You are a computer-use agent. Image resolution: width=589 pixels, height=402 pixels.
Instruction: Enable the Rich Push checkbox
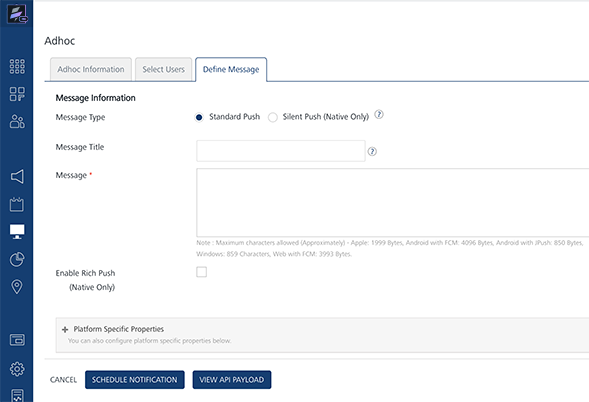(x=201, y=272)
